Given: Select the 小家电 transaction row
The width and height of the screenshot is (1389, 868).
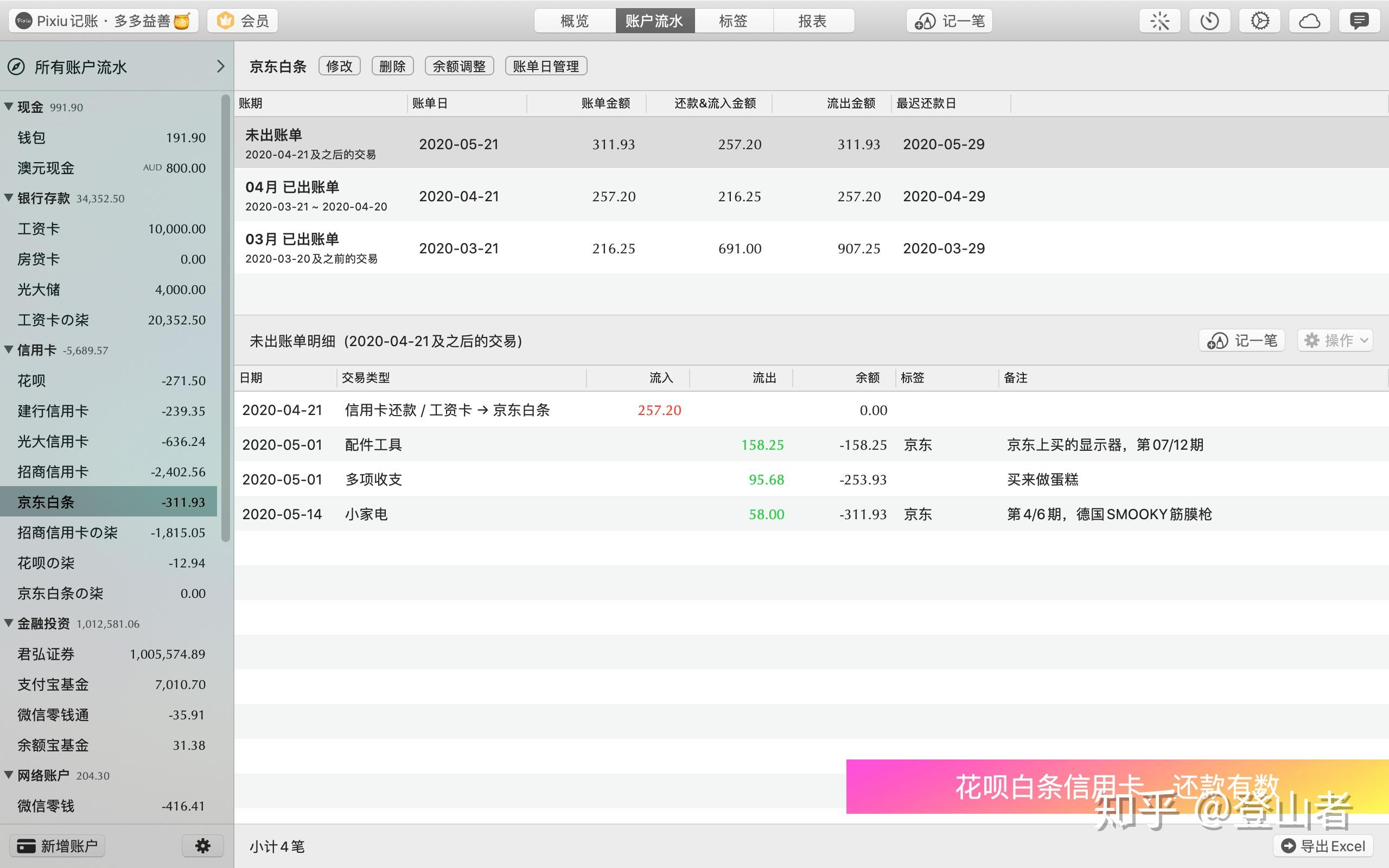Looking at the screenshot, I should click(x=811, y=514).
